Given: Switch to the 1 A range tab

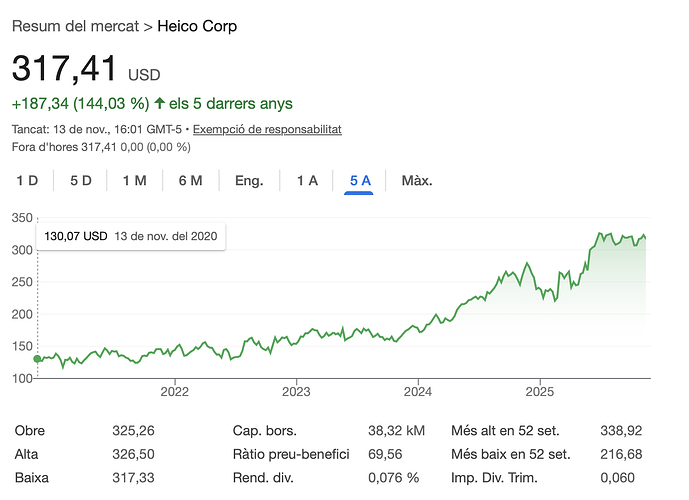Looking at the screenshot, I should tap(307, 181).
